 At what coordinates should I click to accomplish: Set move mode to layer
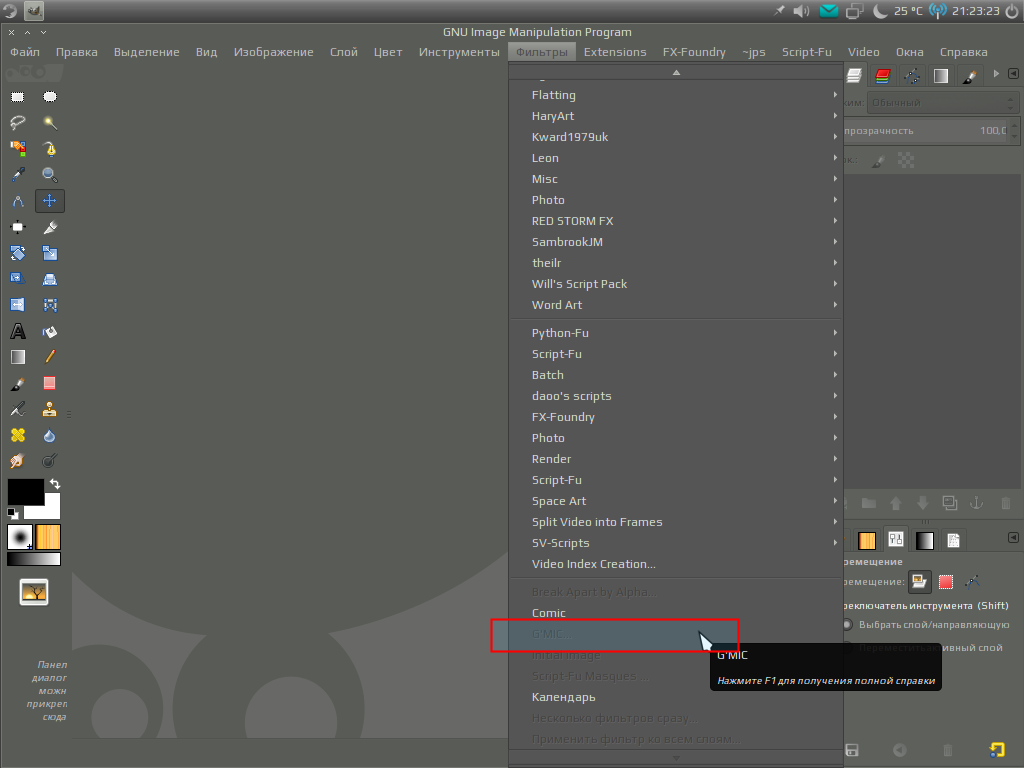[x=919, y=581]
